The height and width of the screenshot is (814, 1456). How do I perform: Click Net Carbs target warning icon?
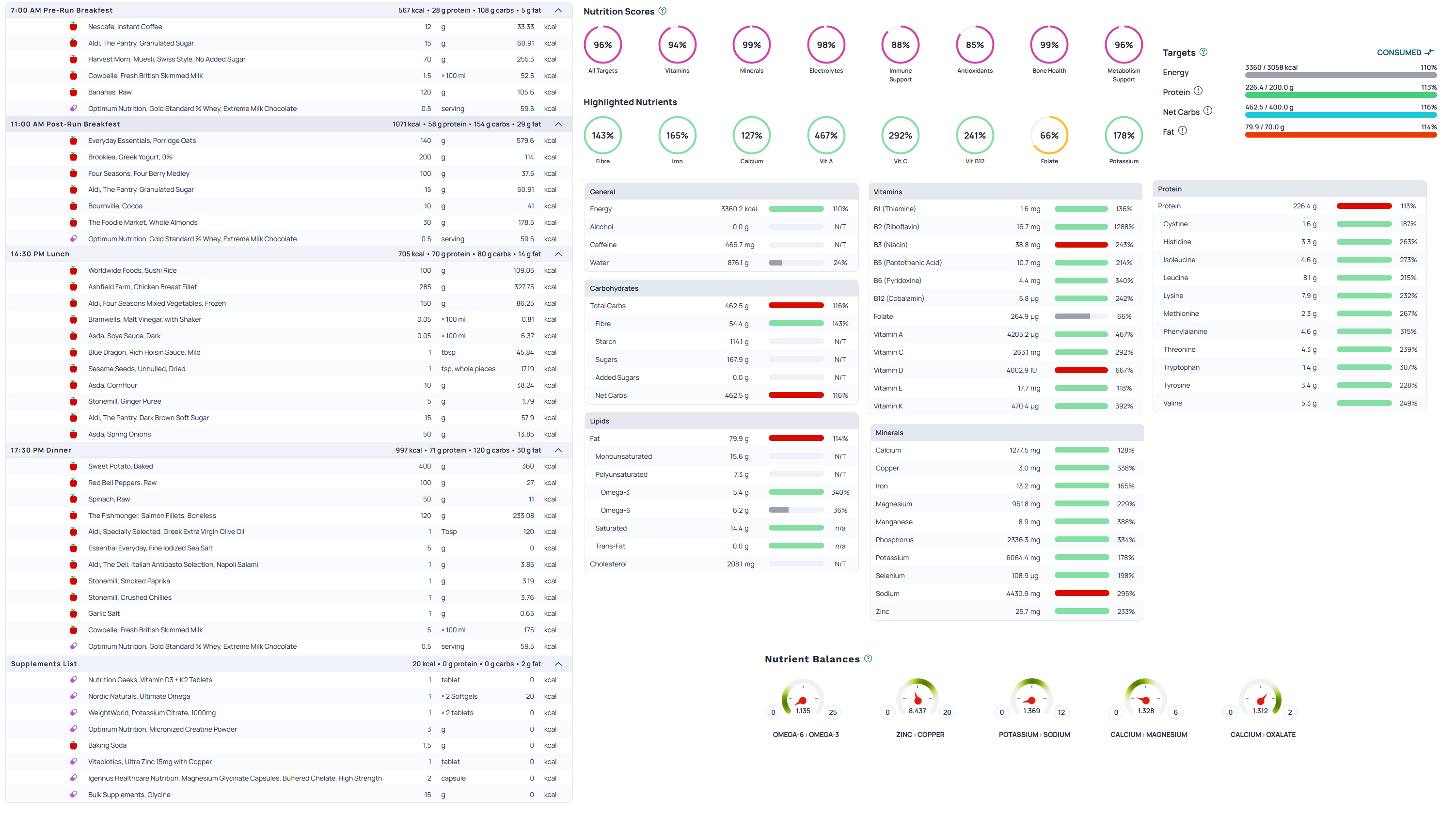click(x=1208, y=111)
